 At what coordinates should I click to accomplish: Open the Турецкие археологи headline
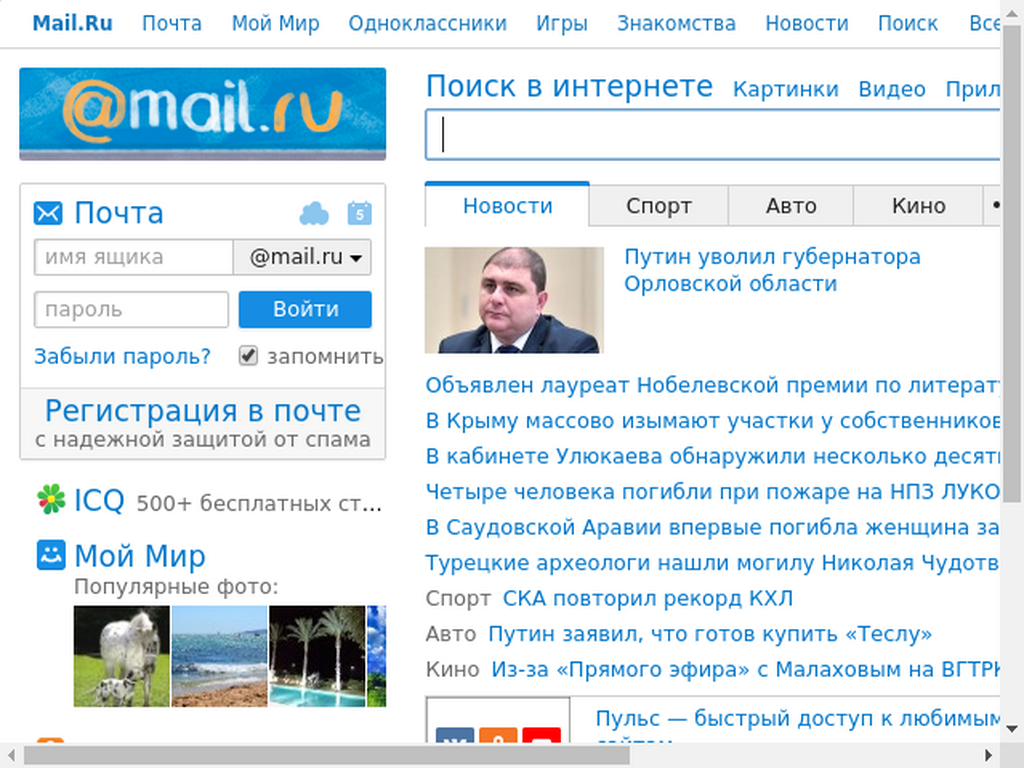click(712, 562)
